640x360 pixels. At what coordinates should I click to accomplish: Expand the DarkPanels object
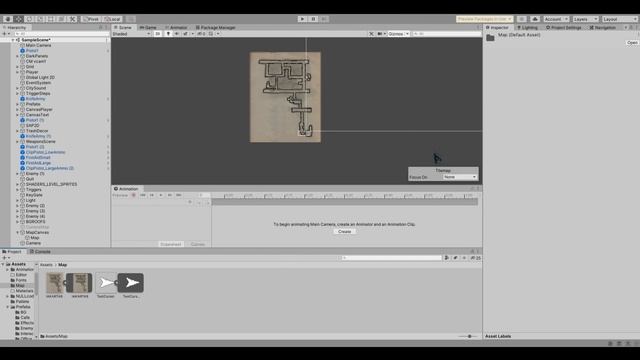point(18,56)
